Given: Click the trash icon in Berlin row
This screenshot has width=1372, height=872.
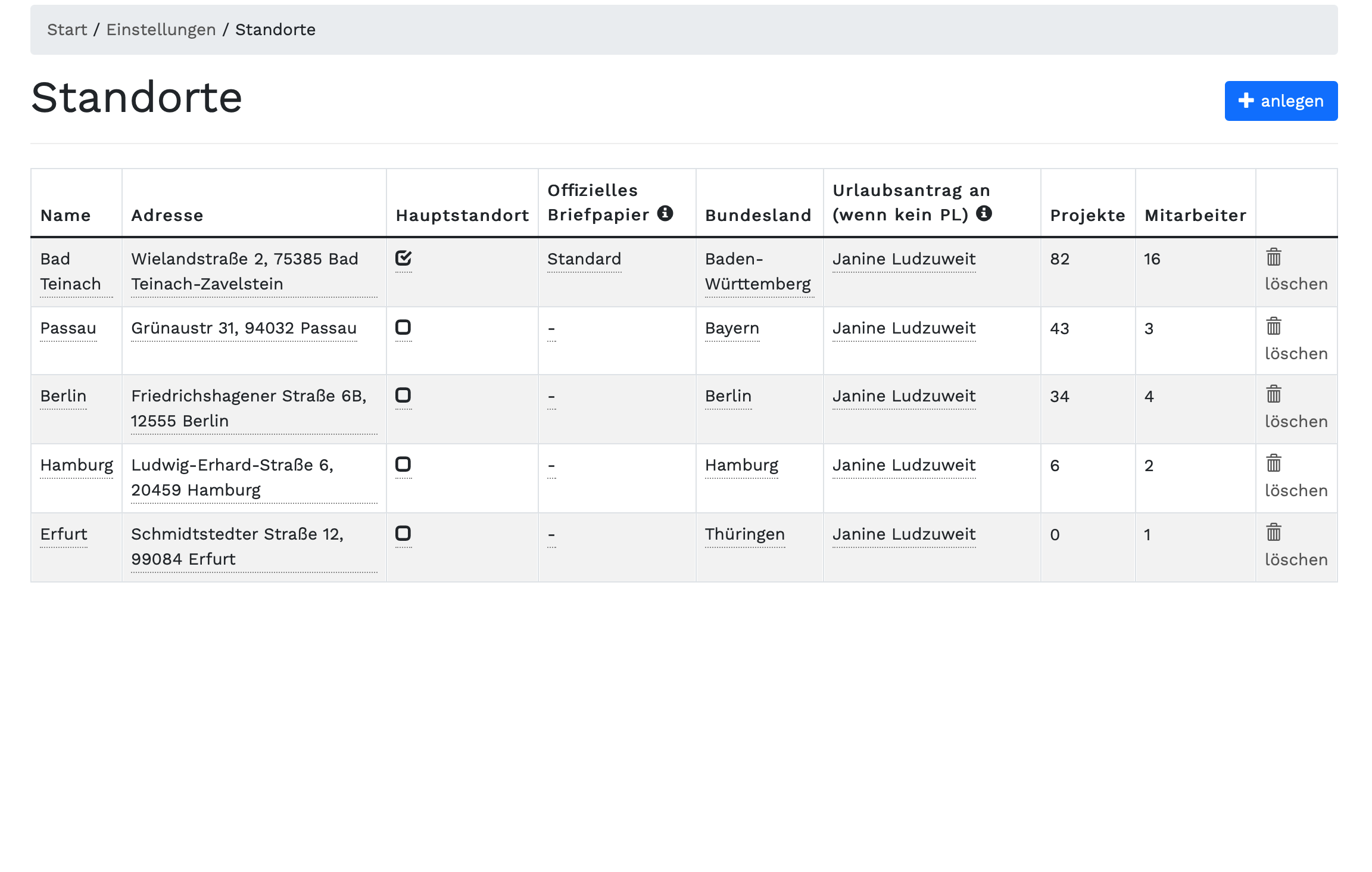Looking at the screenshot, I should [x=1273, y=394].
